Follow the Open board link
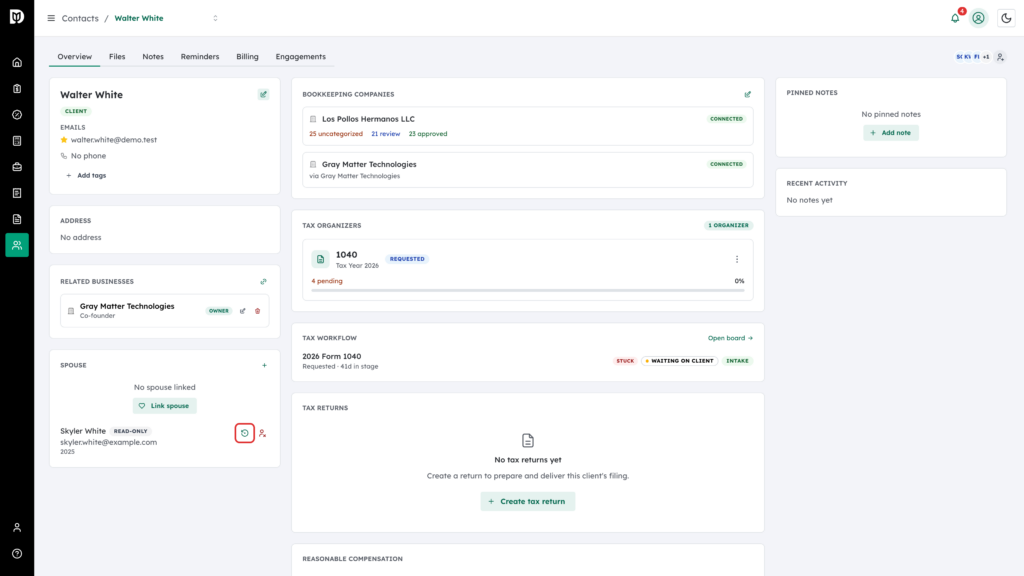 pos(730,338)
